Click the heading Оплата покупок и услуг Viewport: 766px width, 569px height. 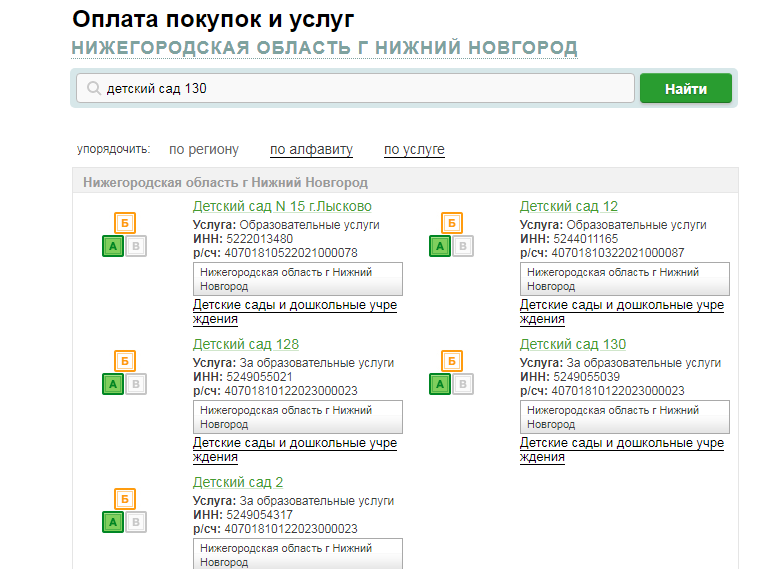click(x=213, y=20)
